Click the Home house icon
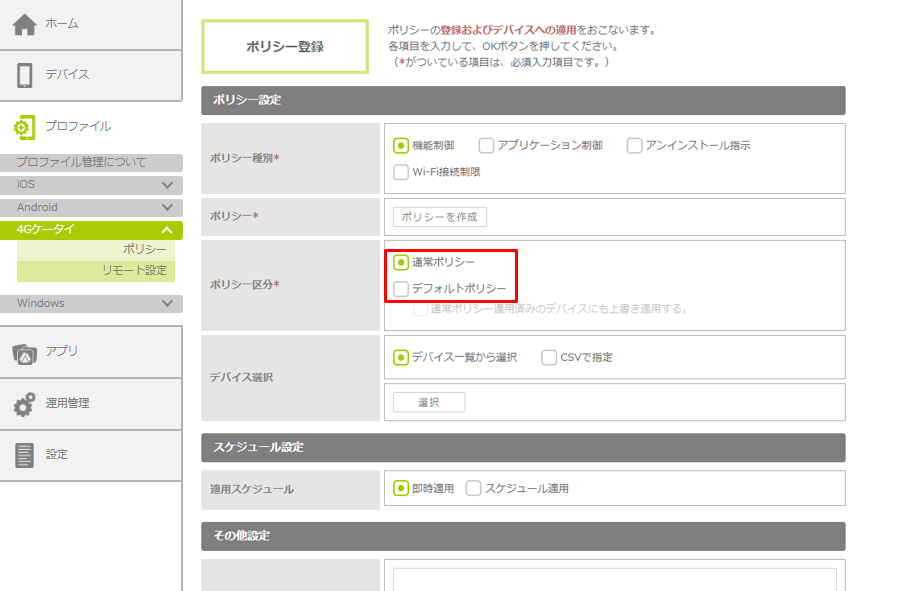 pyautogui.click(x=25, y=24)
